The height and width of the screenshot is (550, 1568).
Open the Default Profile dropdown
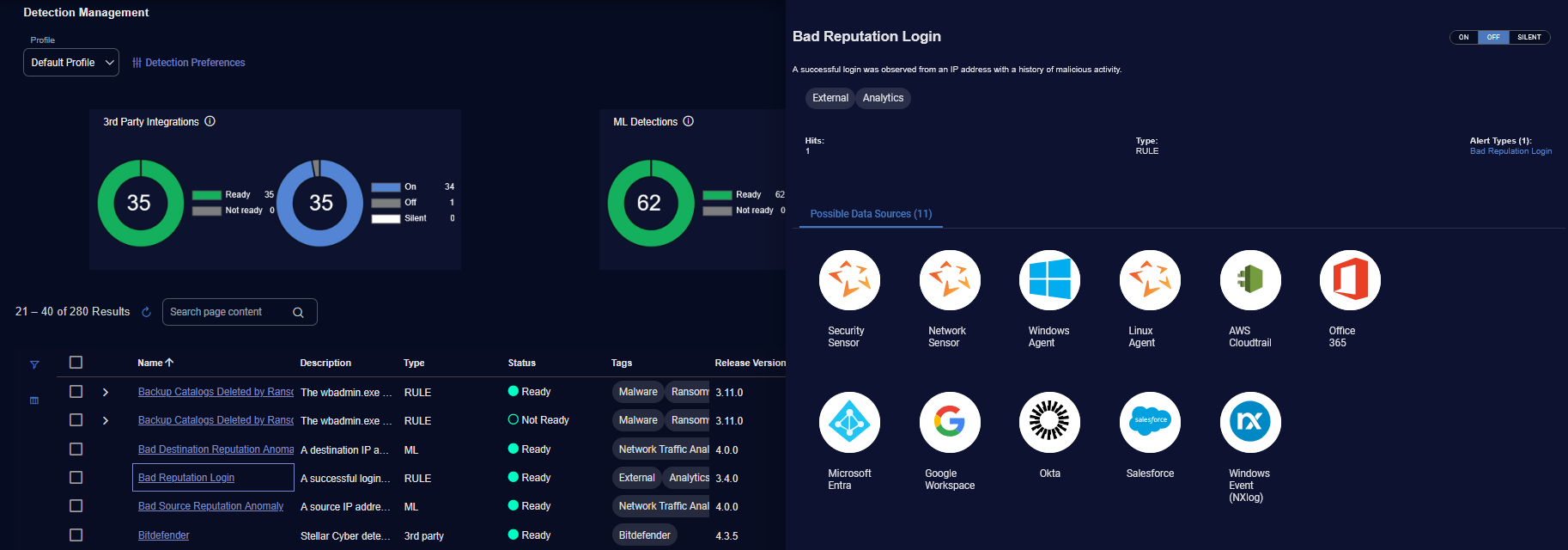pyautogui.click(x=71, y=63)
